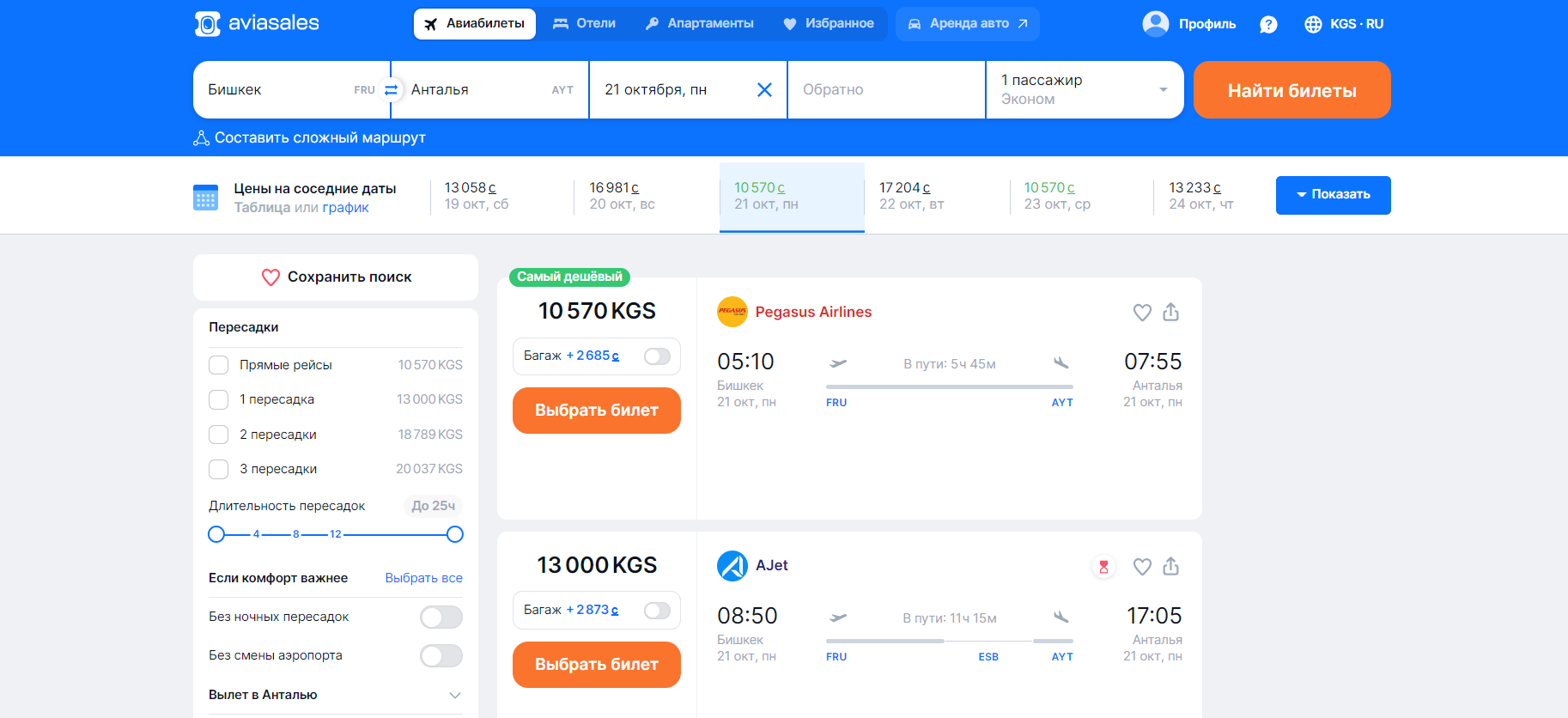This screenshot has width=1568, height=718.
Task: Add Pegasus Airlines ticket to favorites
Action: [1142, 313]
